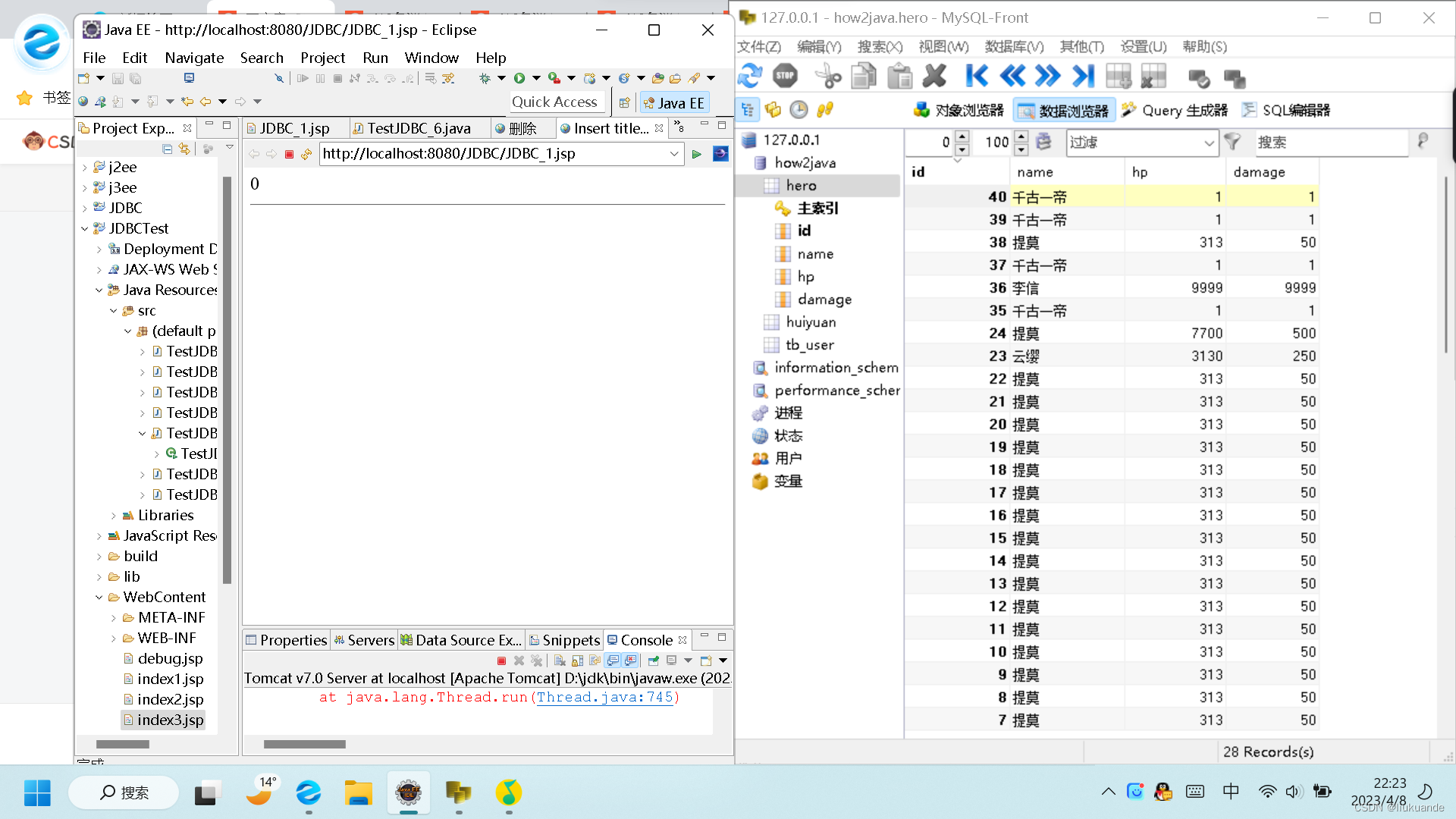The height and width of the screenshot is (819, 1456).
Task: Collapse the WebContent folder
Action: pos(99,597)
